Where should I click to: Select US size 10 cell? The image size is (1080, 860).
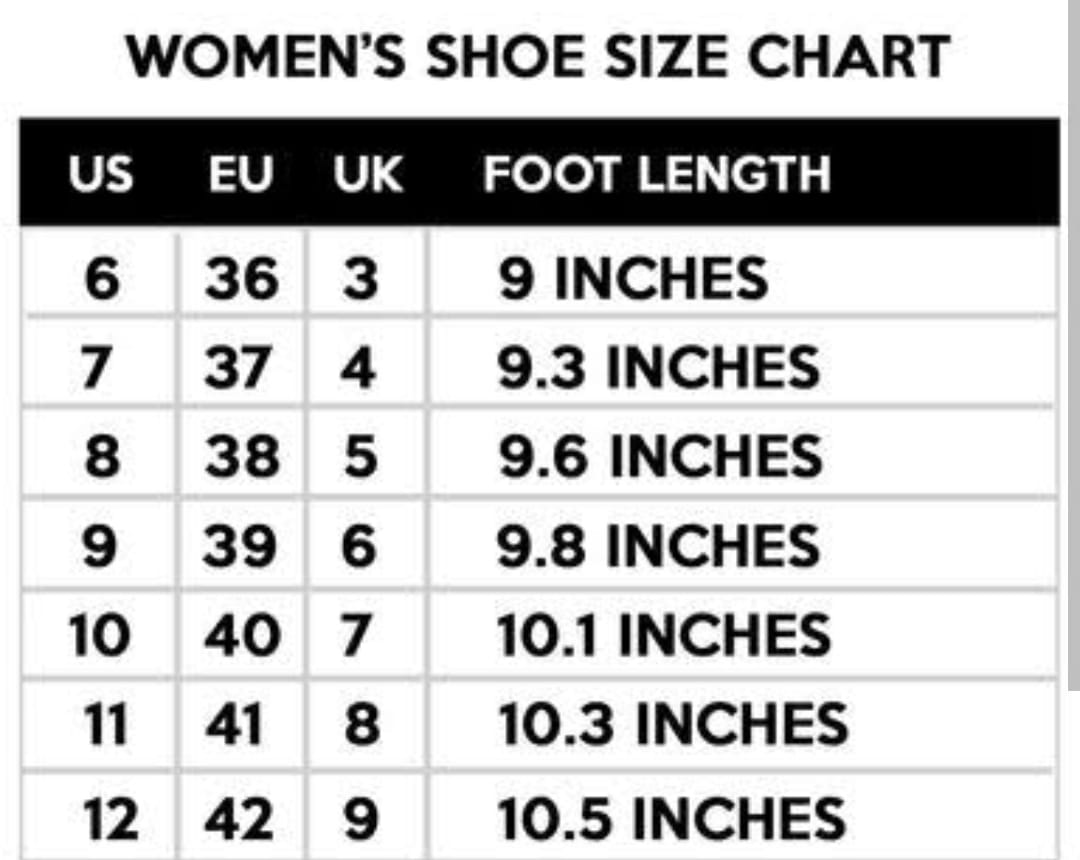[x=99, y=635]
